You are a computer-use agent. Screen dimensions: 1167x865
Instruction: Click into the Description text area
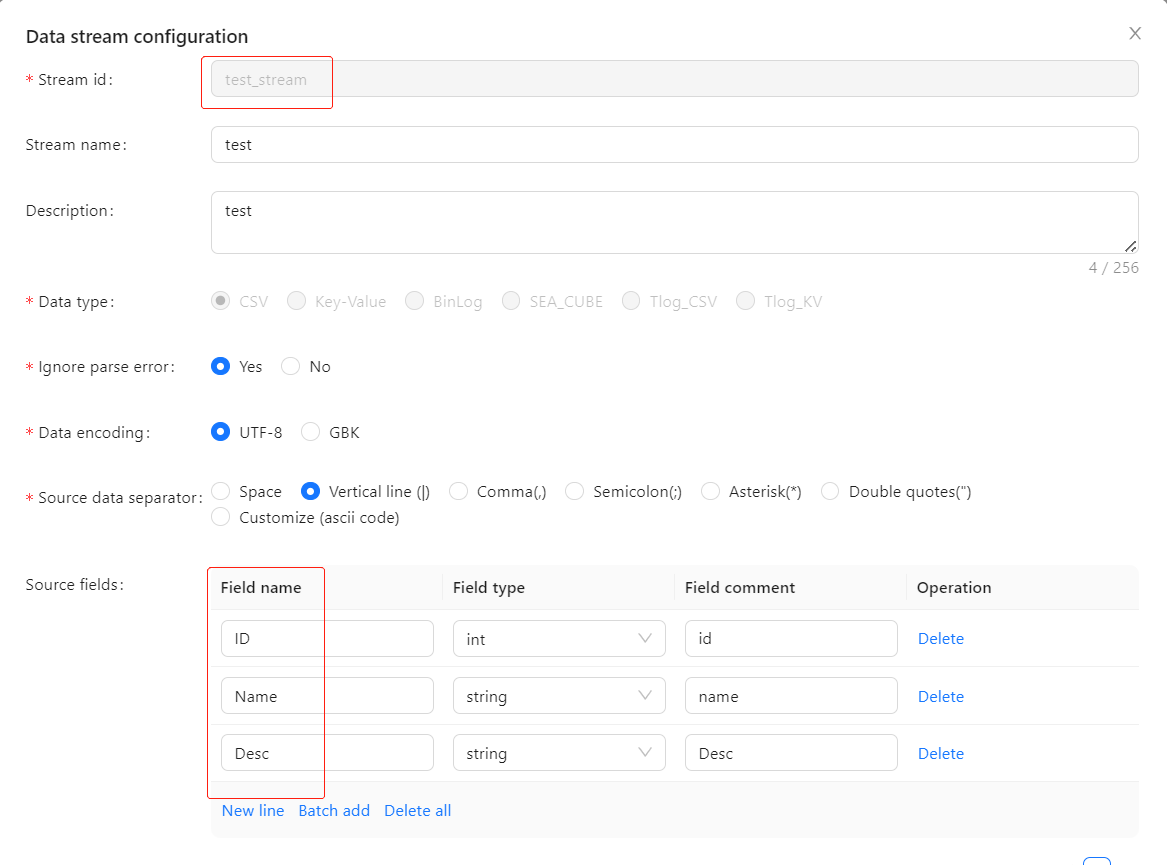[x=674, y=222]
